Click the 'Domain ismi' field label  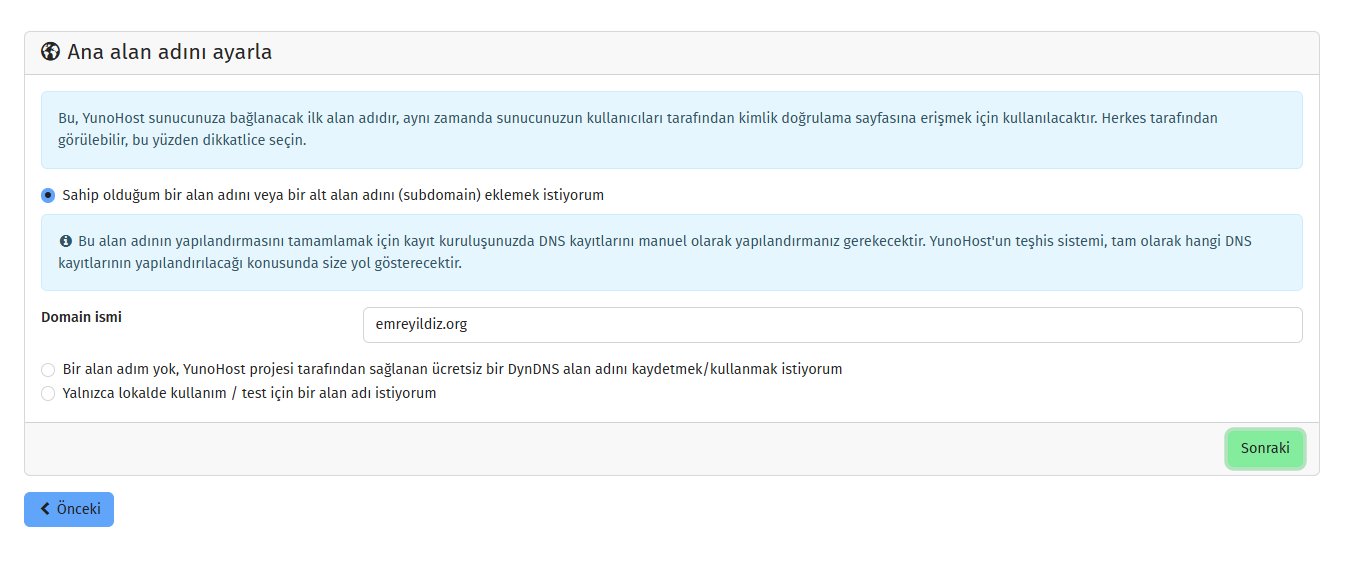click(x=81, y=317)
